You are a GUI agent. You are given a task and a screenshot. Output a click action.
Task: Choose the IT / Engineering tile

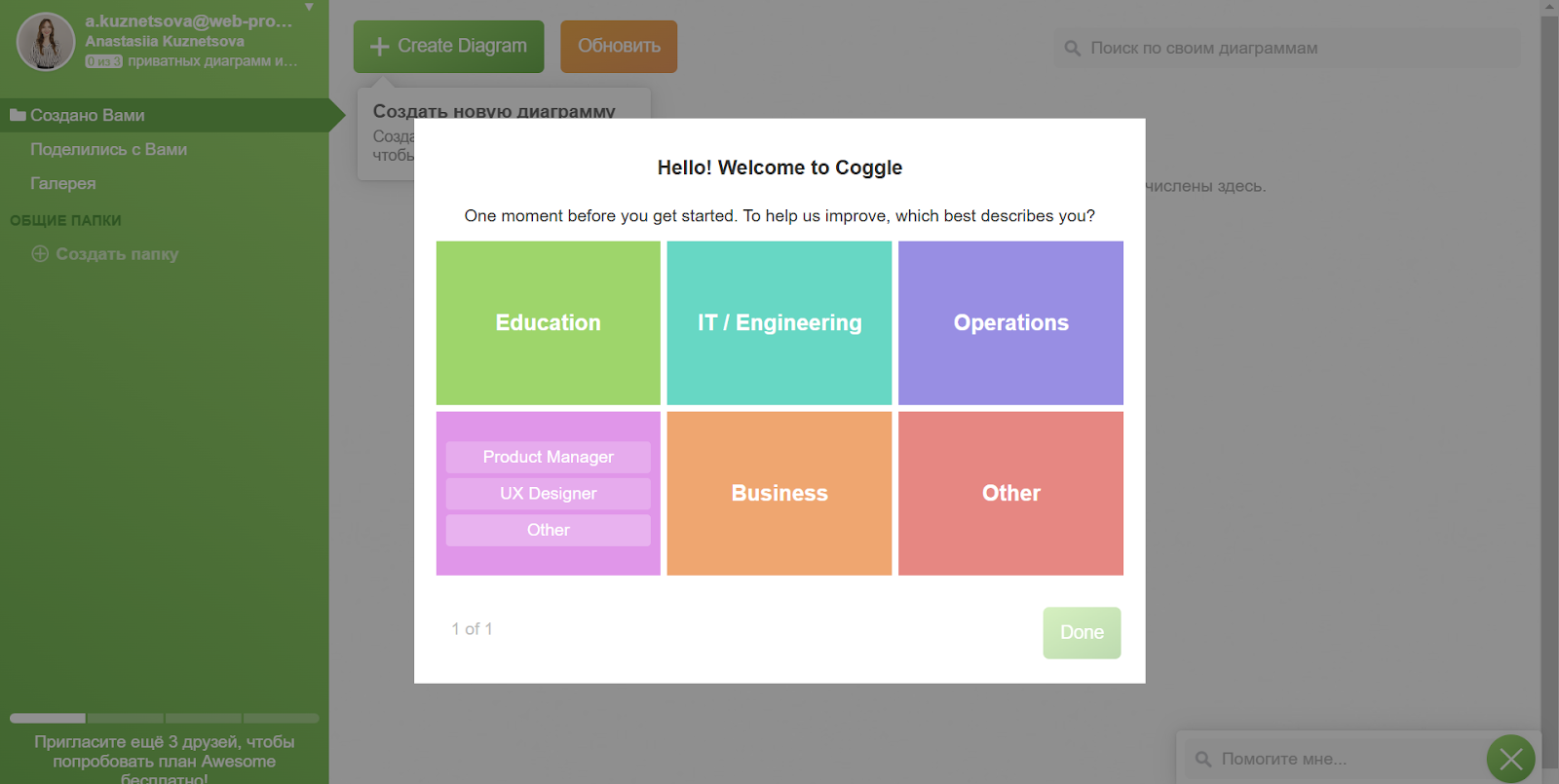[x=779, y=322]
